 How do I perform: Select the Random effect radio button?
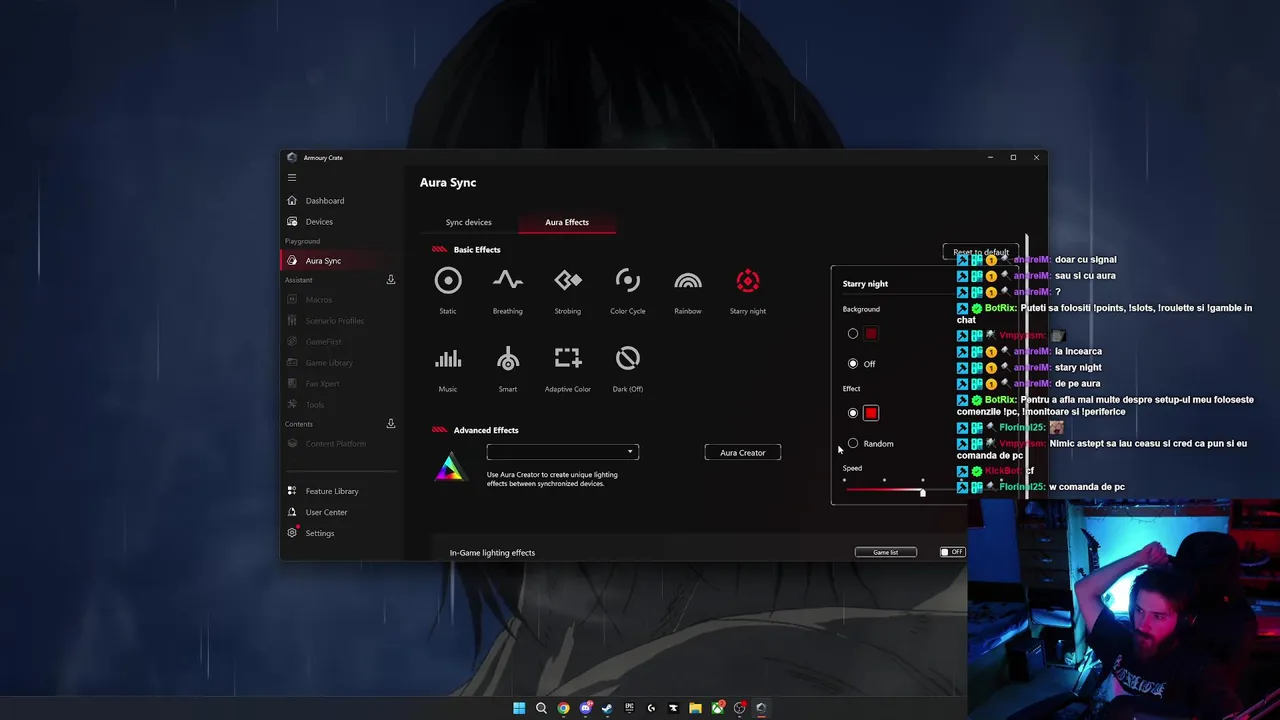coord(853,443)
